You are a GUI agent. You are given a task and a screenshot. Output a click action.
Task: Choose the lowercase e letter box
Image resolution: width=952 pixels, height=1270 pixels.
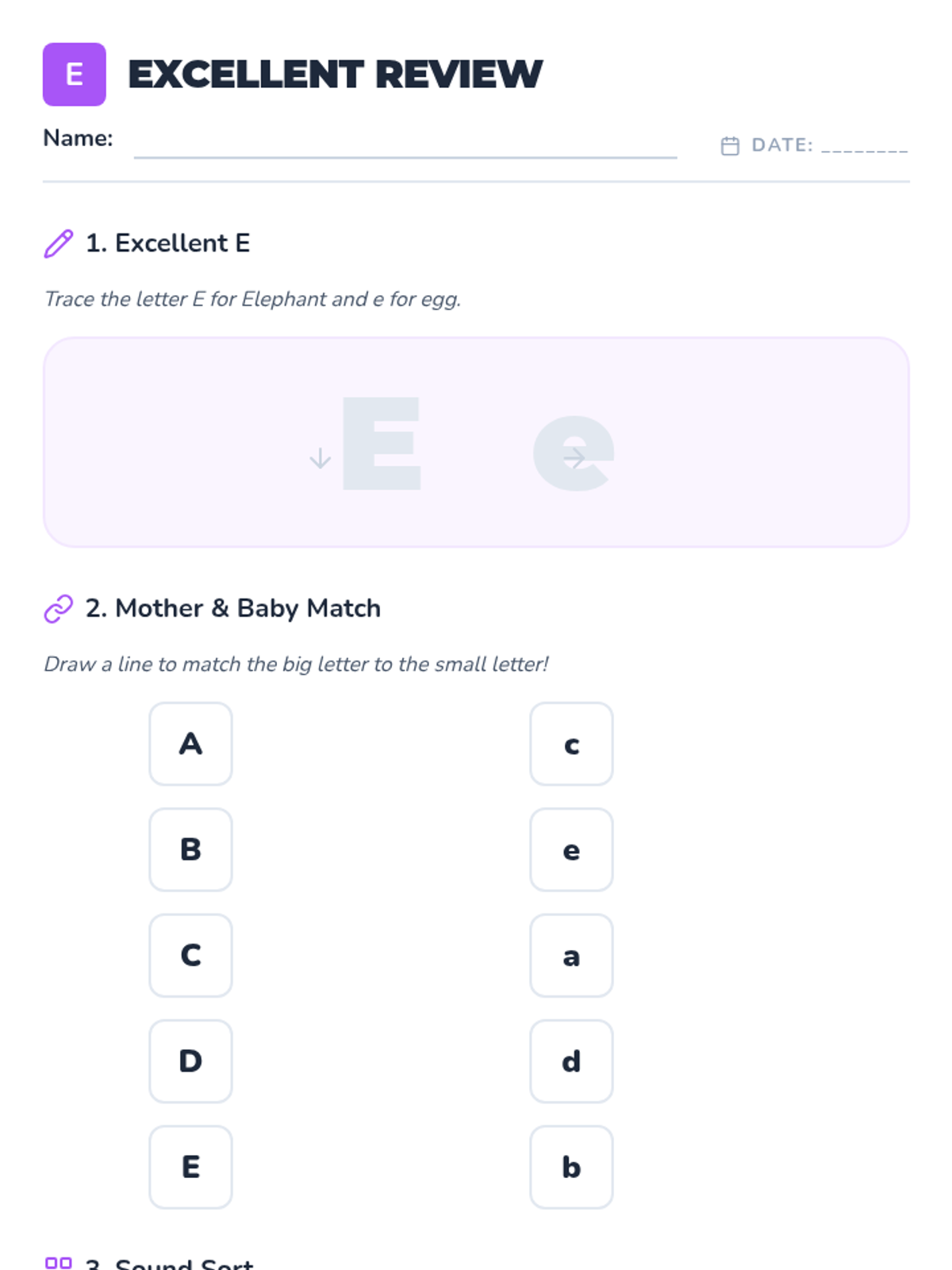tap(571, 849)
